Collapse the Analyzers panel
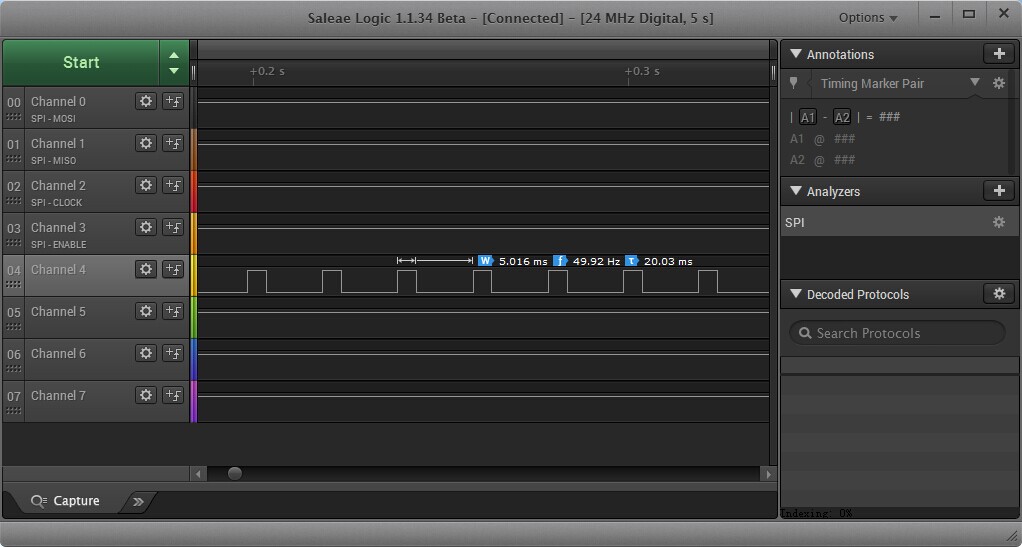Screen dimensions: 1022x547 click(x=796, y=190)
